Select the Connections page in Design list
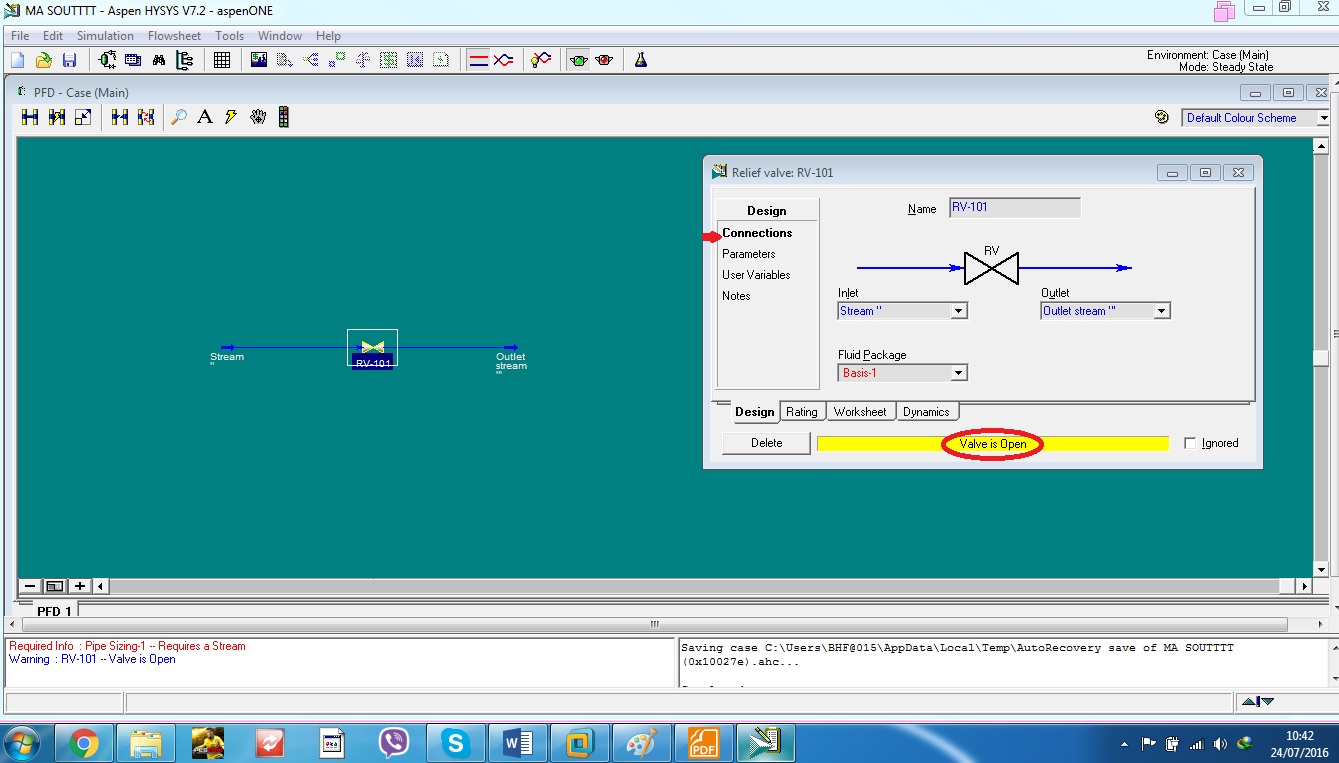Viewport: 1339px width, 763px height. coord(757,233)
